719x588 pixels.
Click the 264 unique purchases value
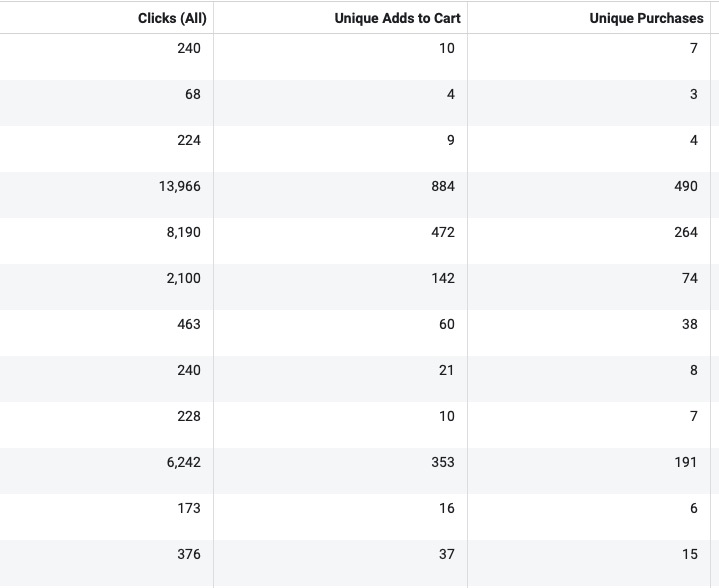pos(686,232)
